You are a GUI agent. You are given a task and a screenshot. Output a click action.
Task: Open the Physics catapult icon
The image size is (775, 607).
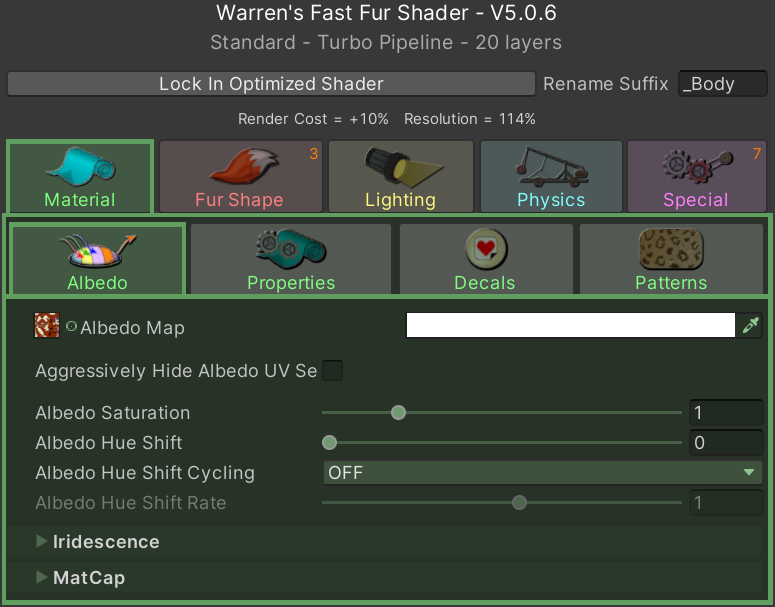tap(550, 166)
